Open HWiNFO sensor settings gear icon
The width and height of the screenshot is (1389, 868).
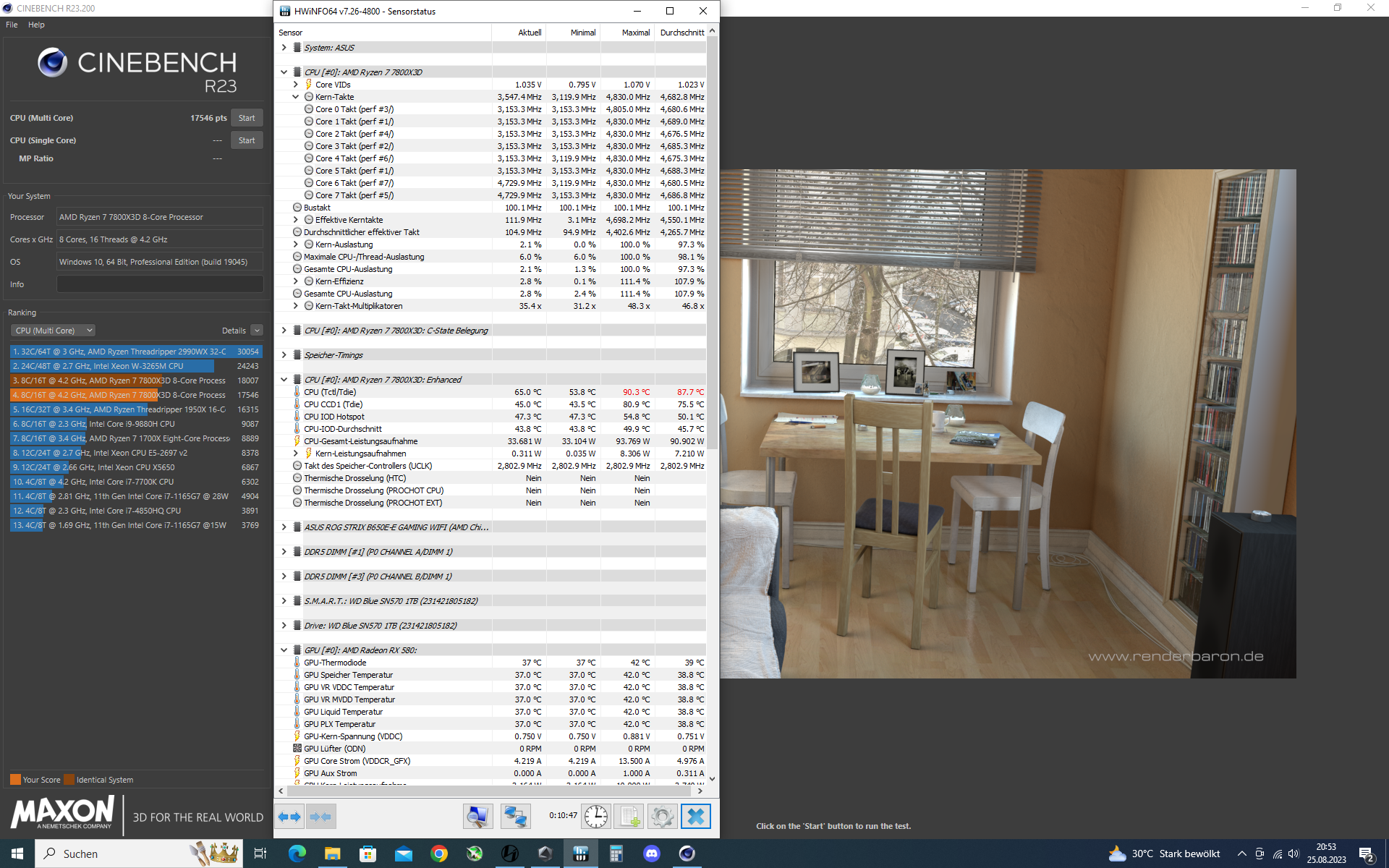(x=662, y=817)
